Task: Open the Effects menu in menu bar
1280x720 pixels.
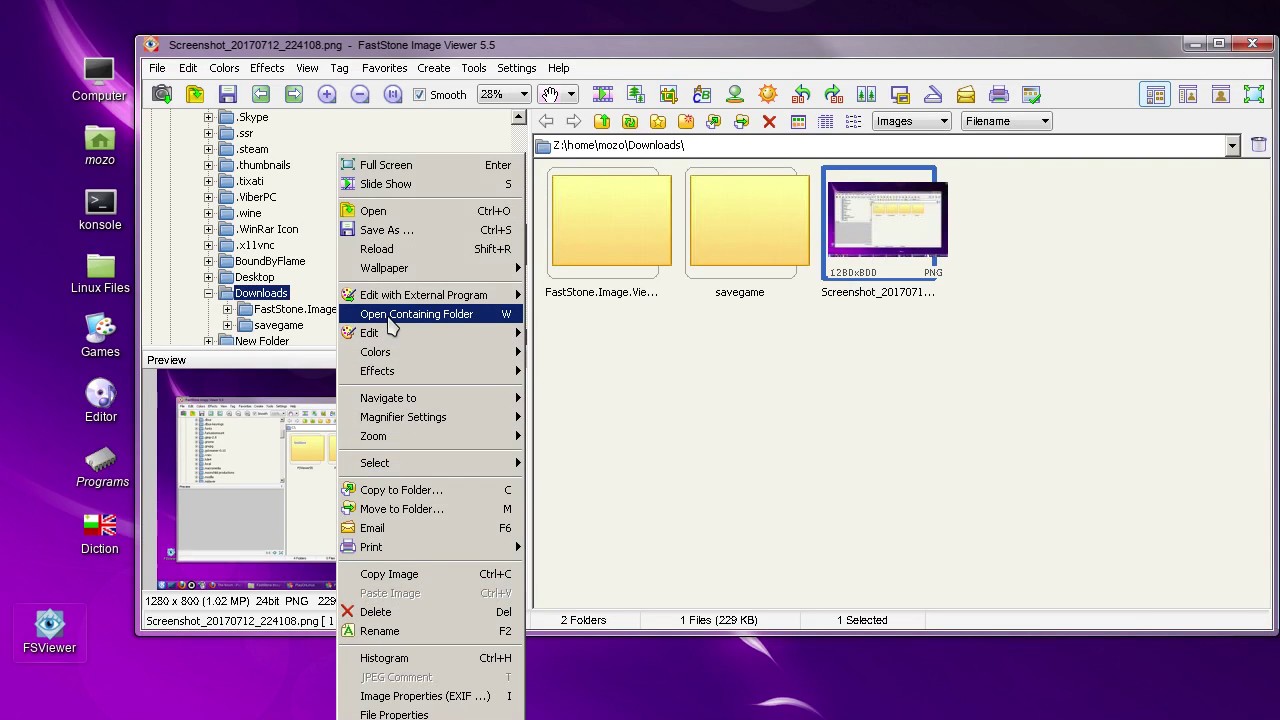Action: pyautogui.click(x=267, y=68)
